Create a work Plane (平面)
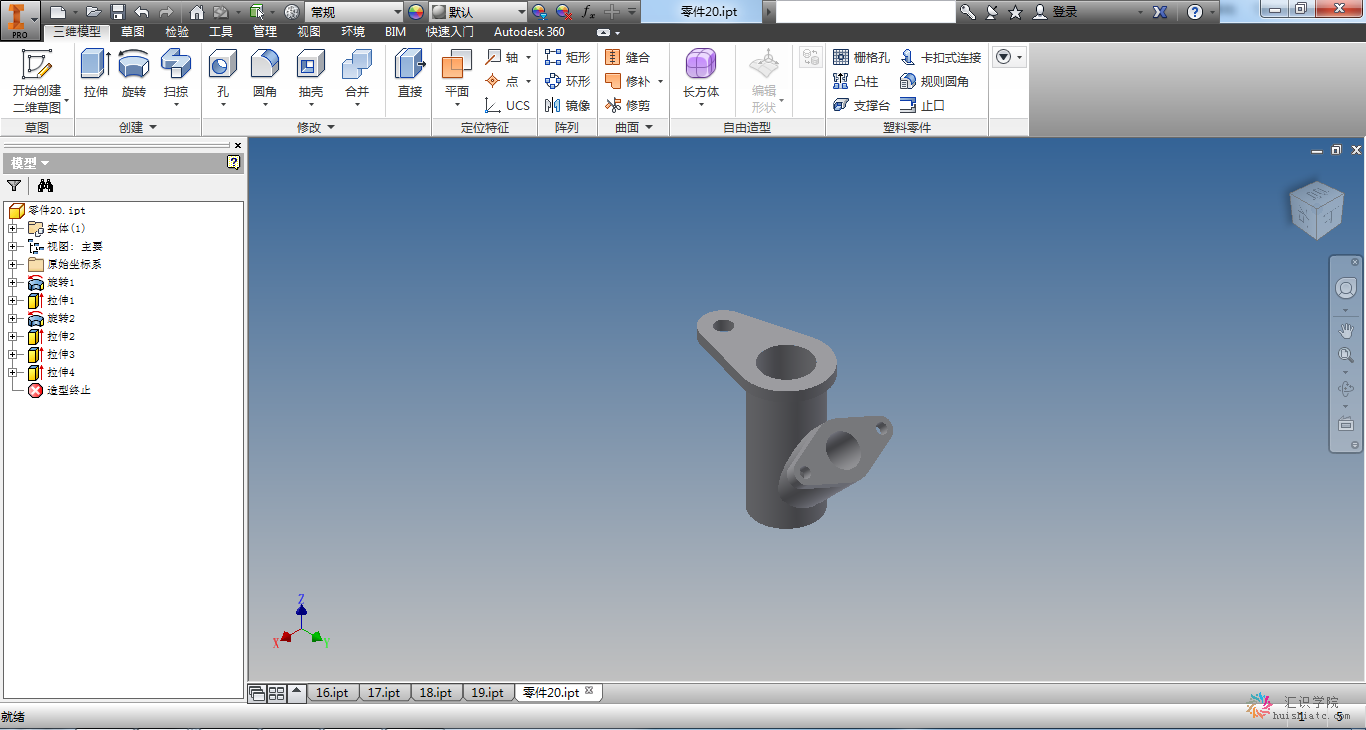This screenshot has height=730, width=1366. [x=457, y=78]
